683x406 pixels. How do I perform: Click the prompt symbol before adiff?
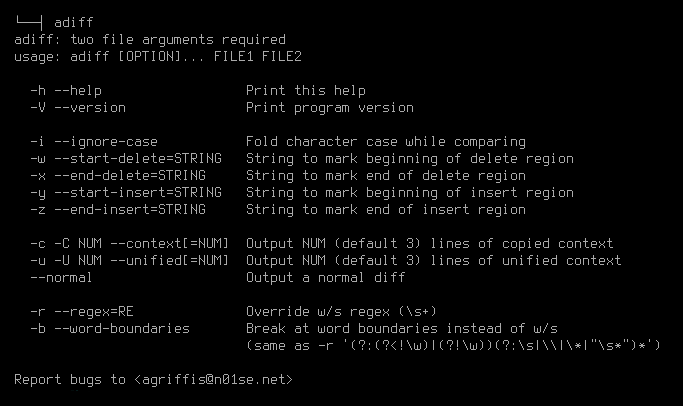pos(29,22)
